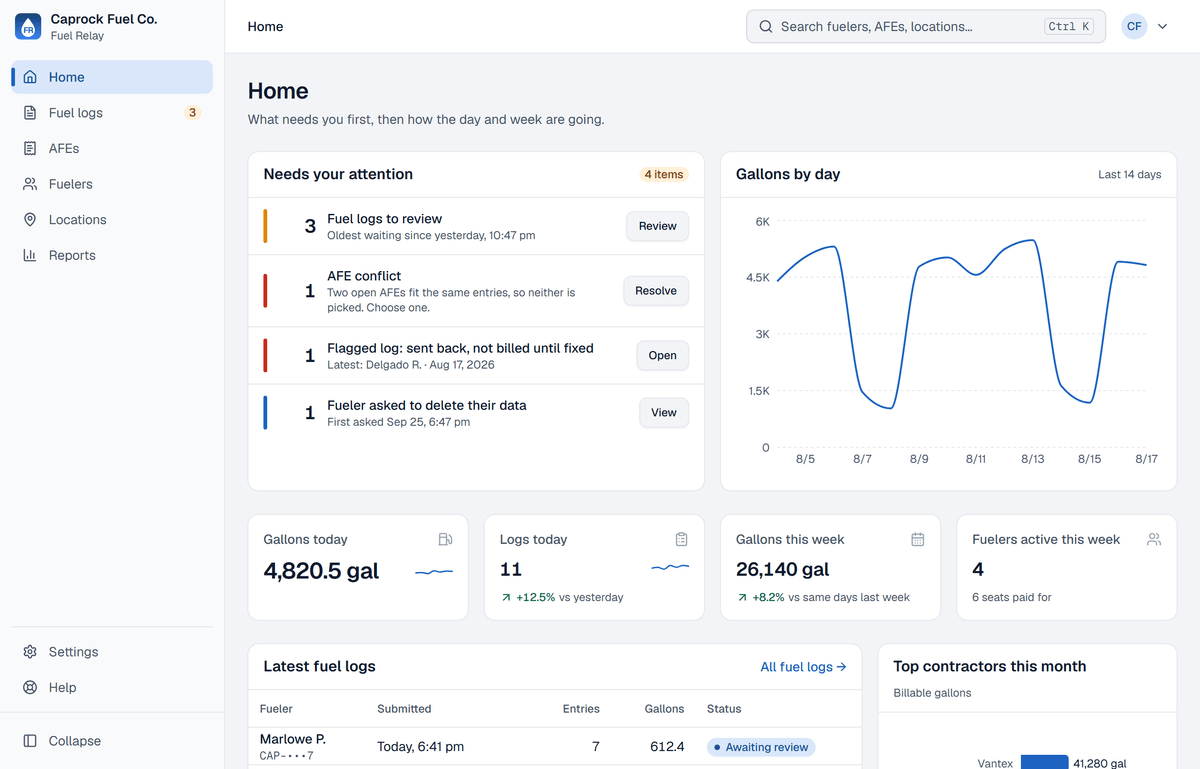The image size is (1200, 769).
Task: Go to AFEs section
Action: click(112, 148)
